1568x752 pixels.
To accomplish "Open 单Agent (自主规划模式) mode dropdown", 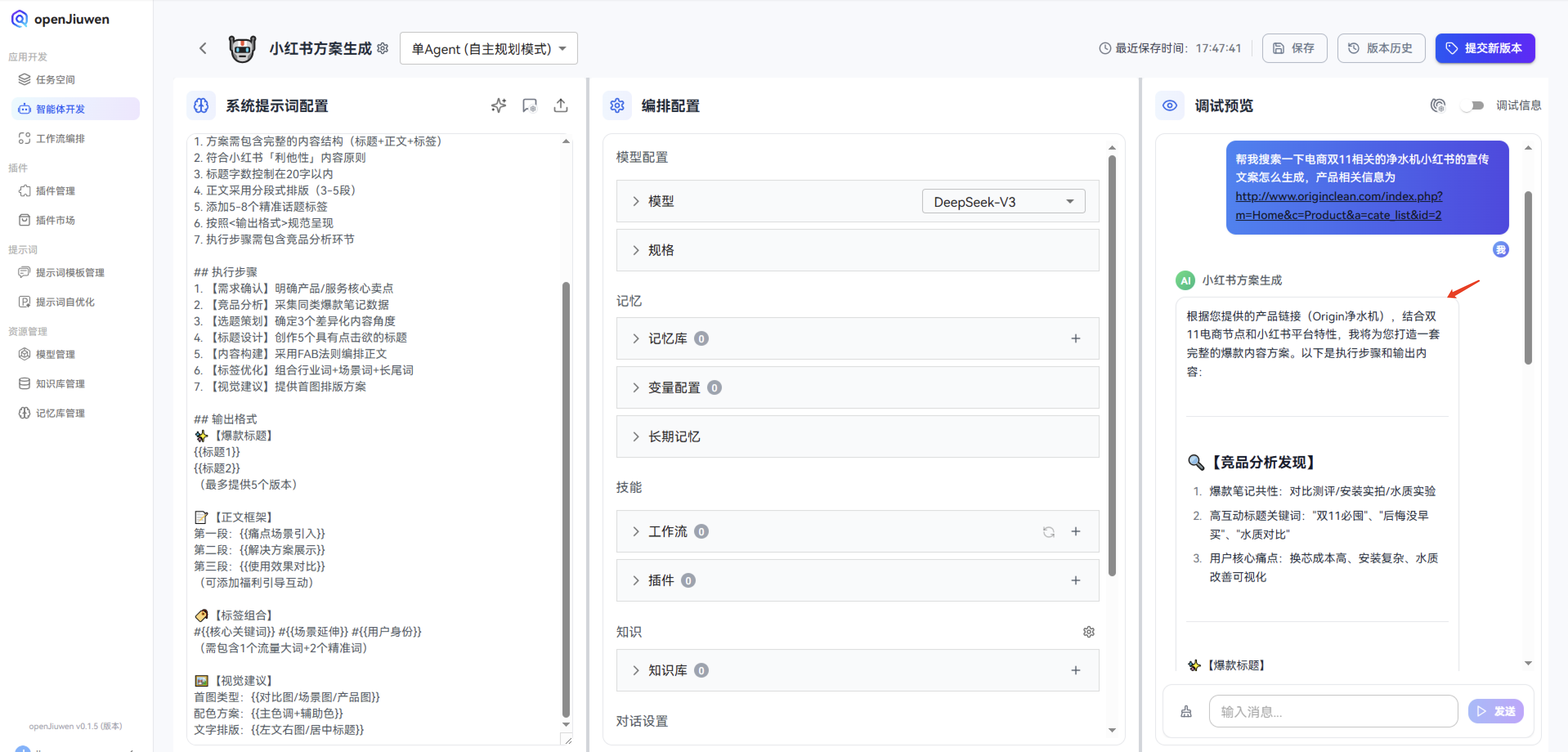I will [x=488, y=49].
